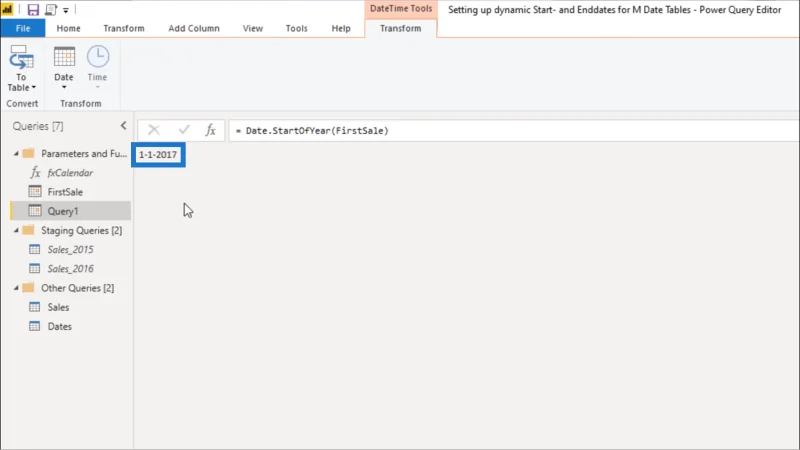Click the second title bar toolbar icon

tap(51, 9)
